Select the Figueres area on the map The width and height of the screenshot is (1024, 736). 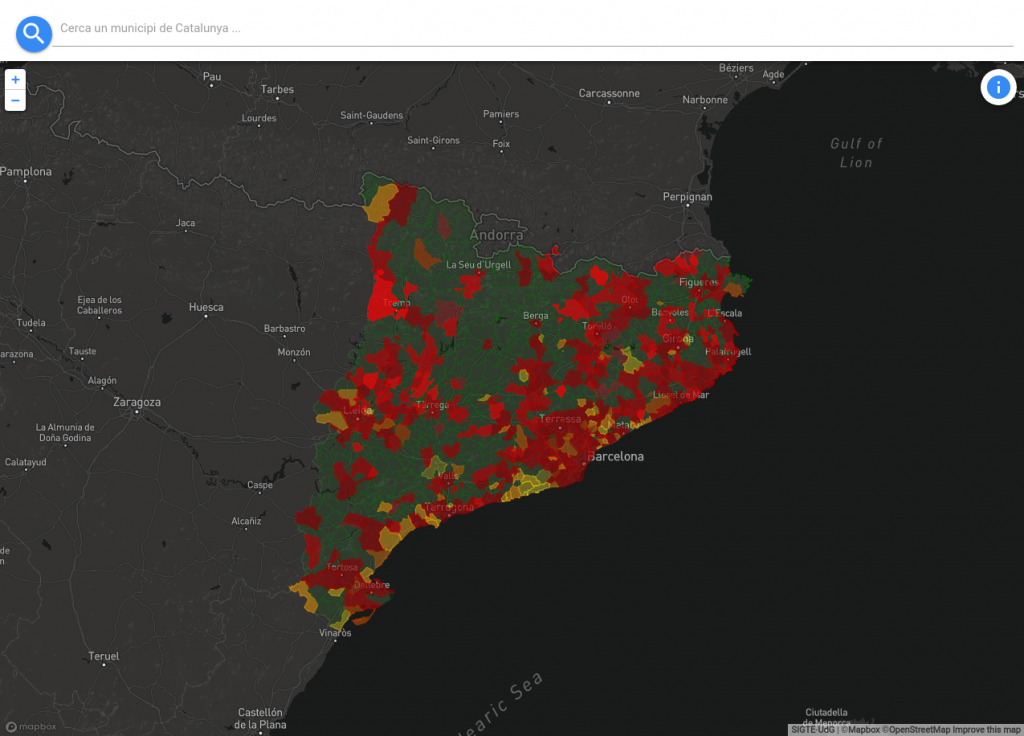(x=699, y=282)
